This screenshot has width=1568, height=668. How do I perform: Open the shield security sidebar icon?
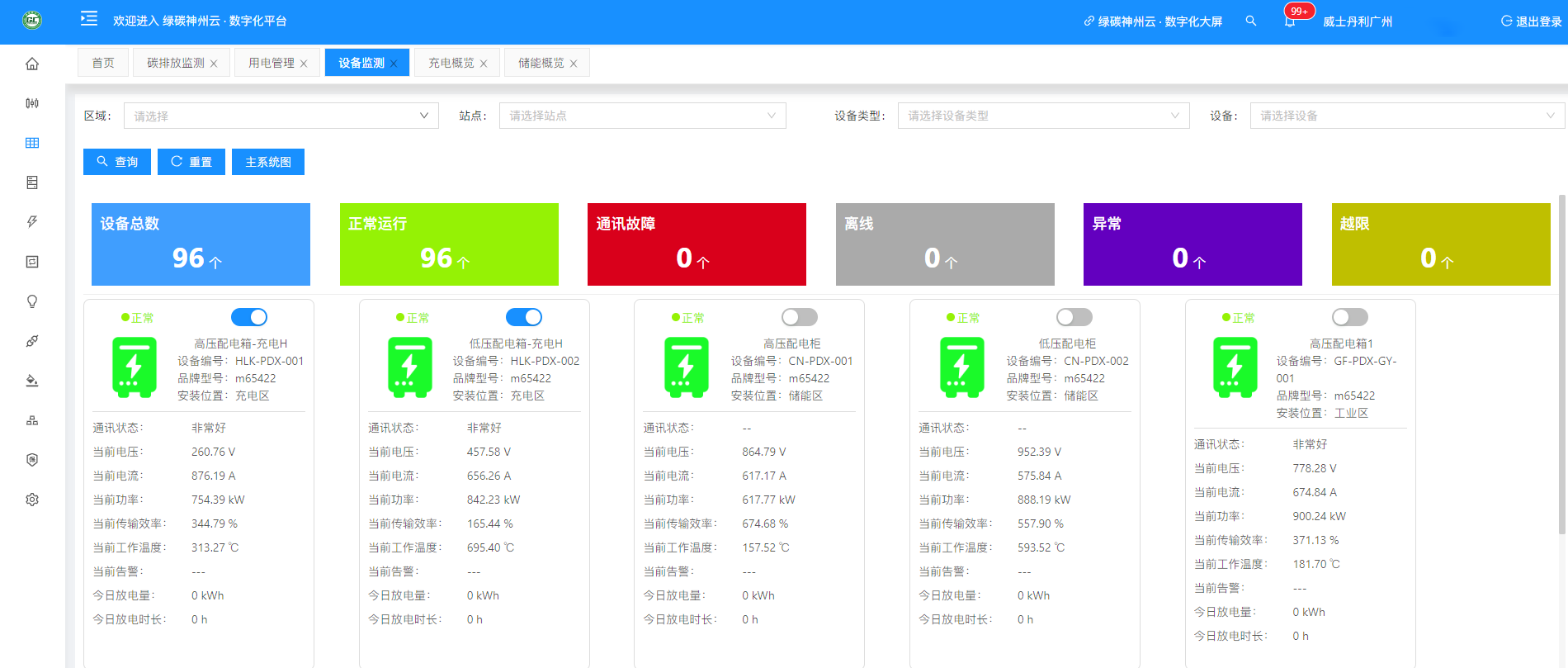[32, 460]
